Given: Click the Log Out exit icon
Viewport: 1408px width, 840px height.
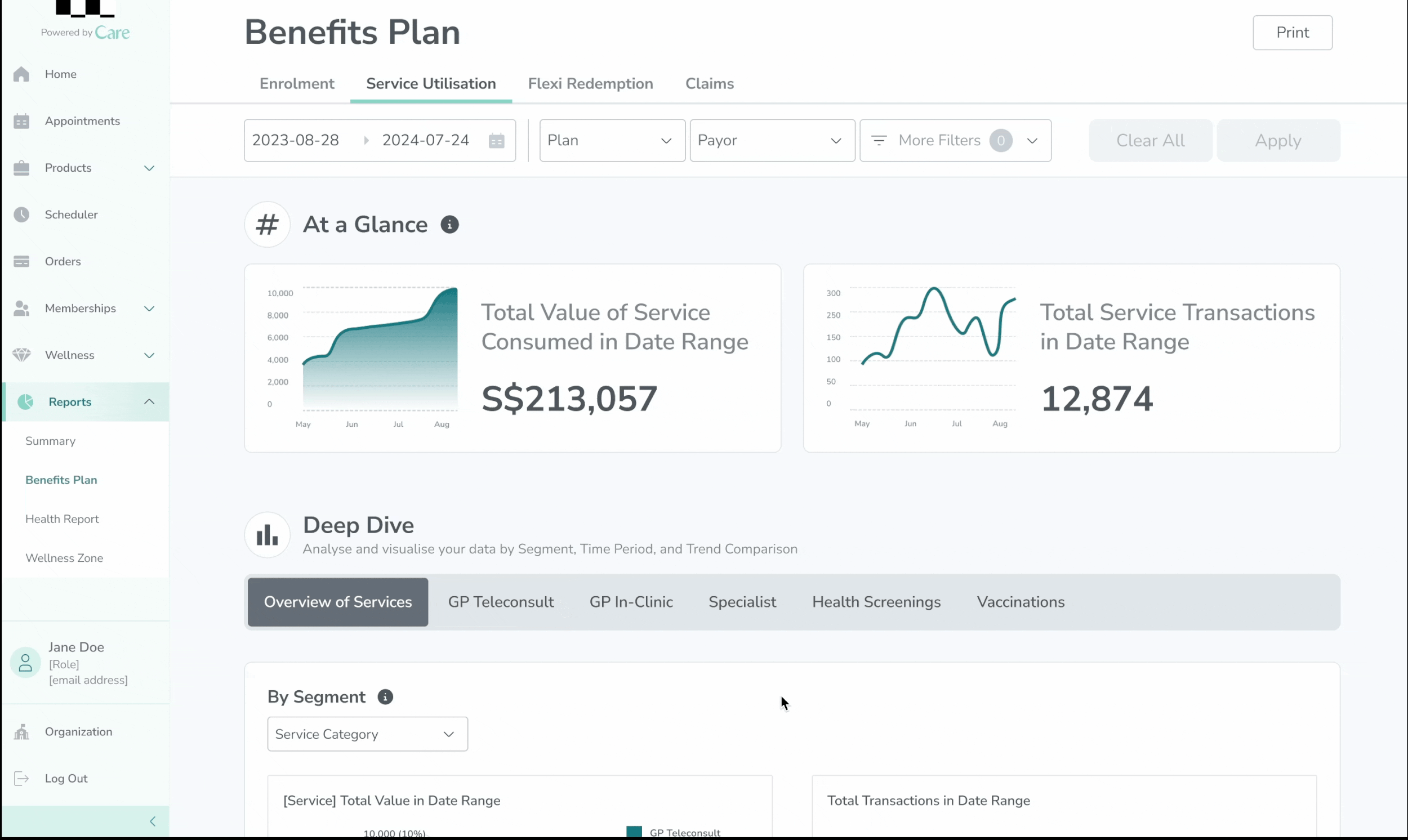Looking at the screenshot, I should [21, 778].
